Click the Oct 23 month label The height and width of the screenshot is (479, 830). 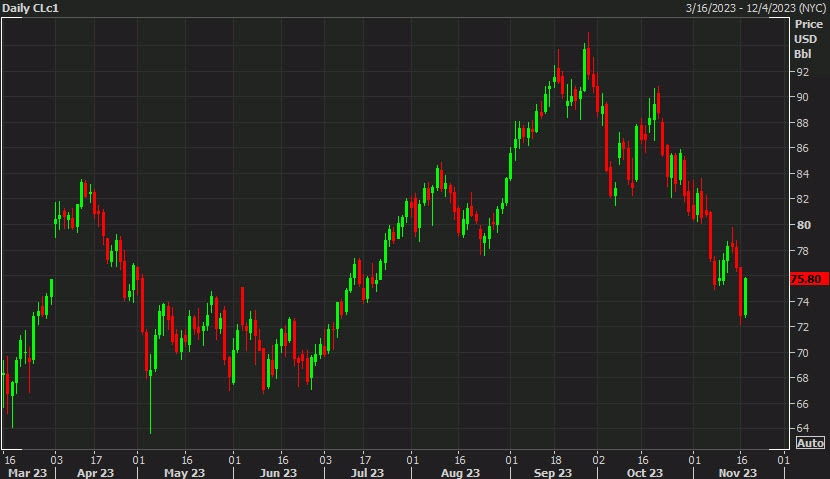644,473
